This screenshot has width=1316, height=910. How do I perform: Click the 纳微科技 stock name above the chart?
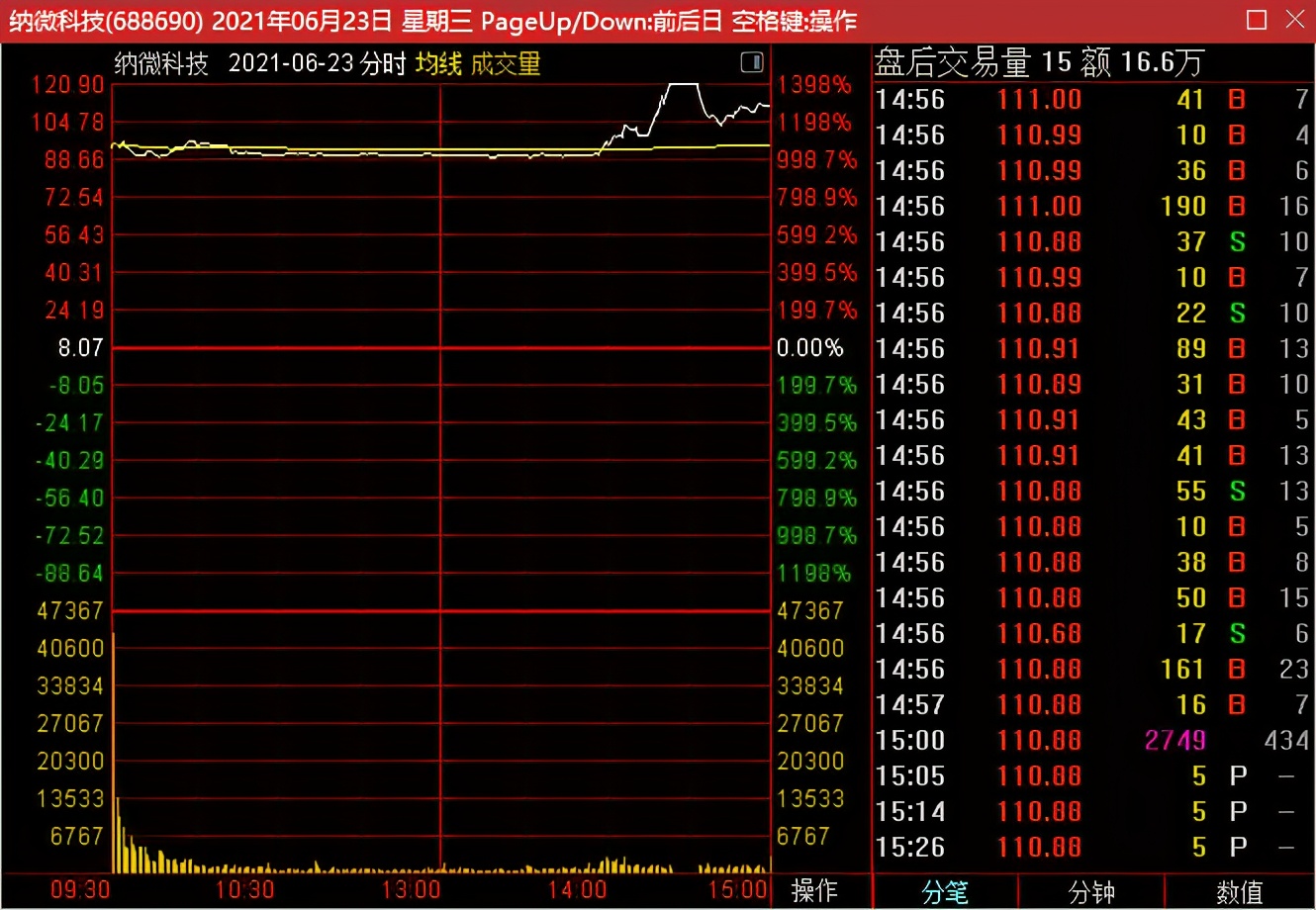click(x=161, y=64)
